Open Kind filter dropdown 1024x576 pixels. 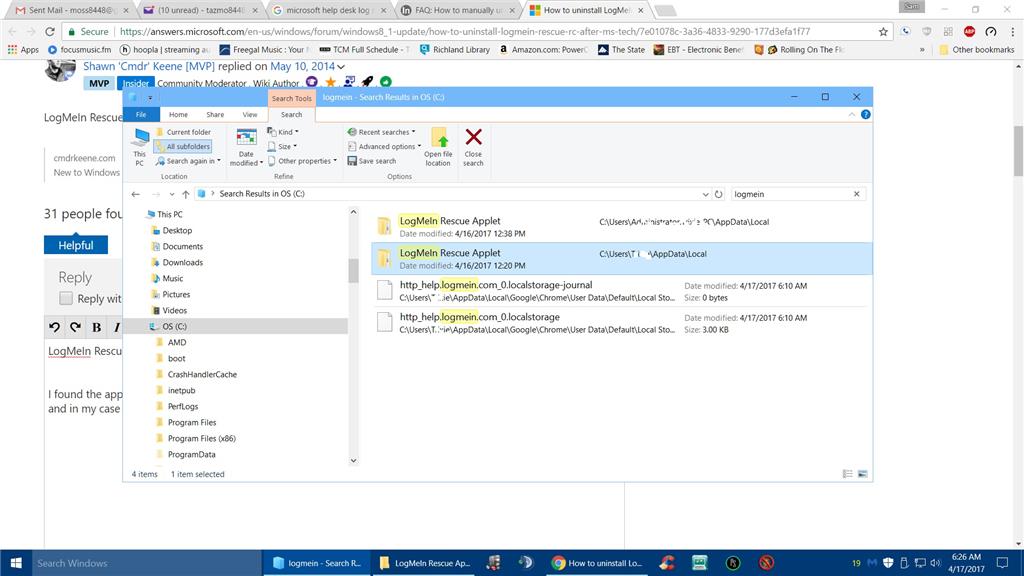point(283,132)
